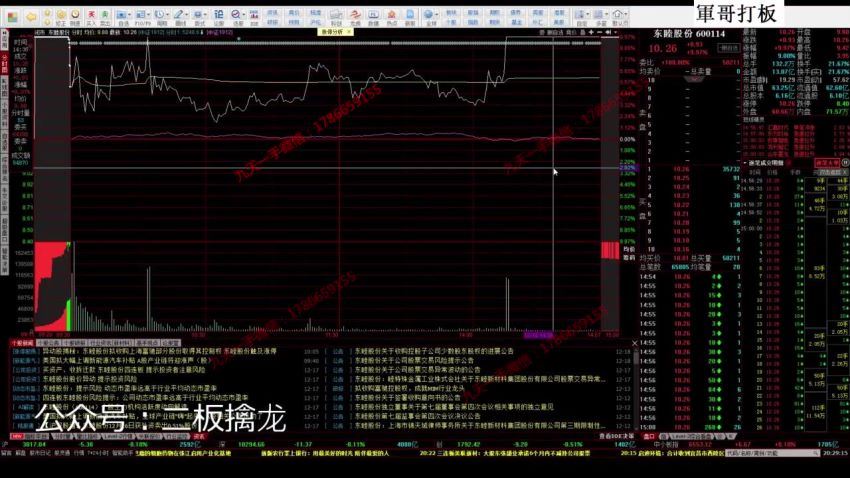Viewport: 850px width, 478px height.
Task: Switch to the 个股新闻 news tab
Action: (x=22, y=343)
